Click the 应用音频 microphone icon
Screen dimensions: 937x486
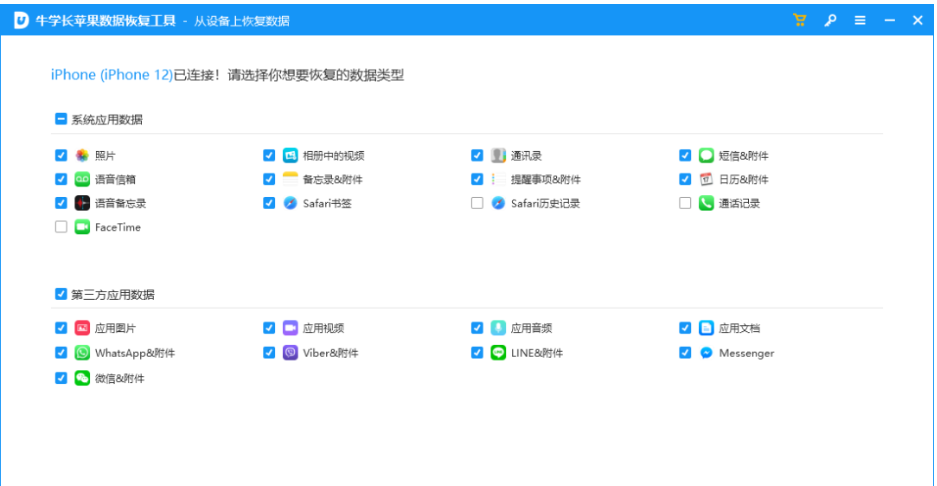pos(498,328)
